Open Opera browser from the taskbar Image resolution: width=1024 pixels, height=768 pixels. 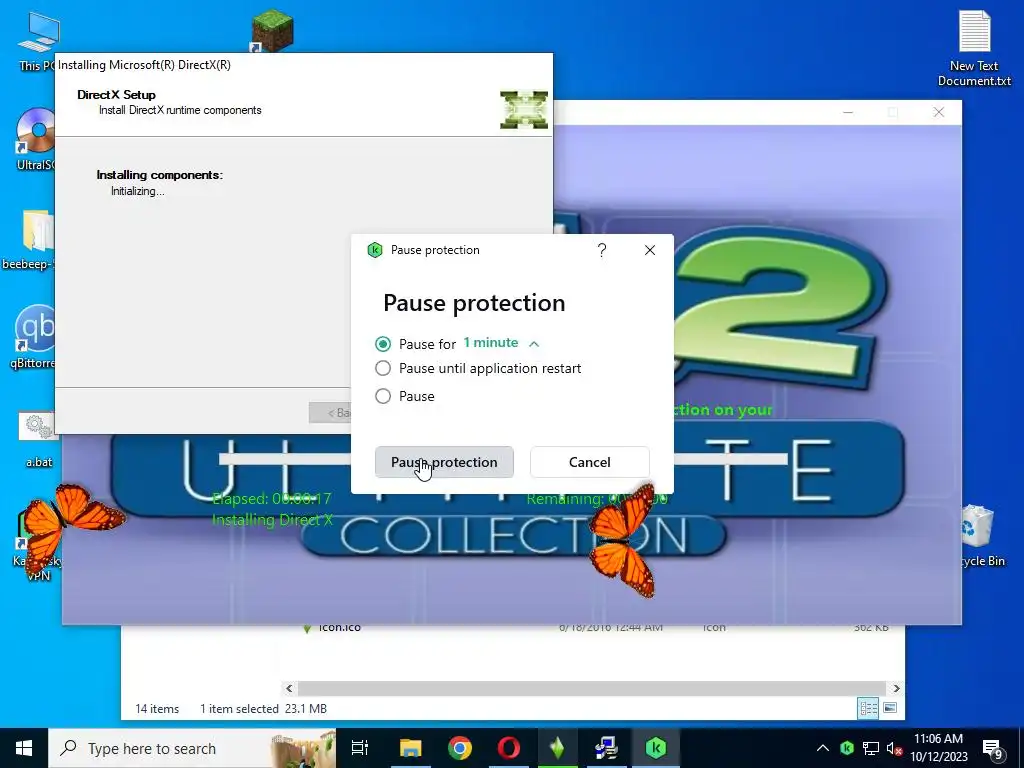[x=509, y=748]
